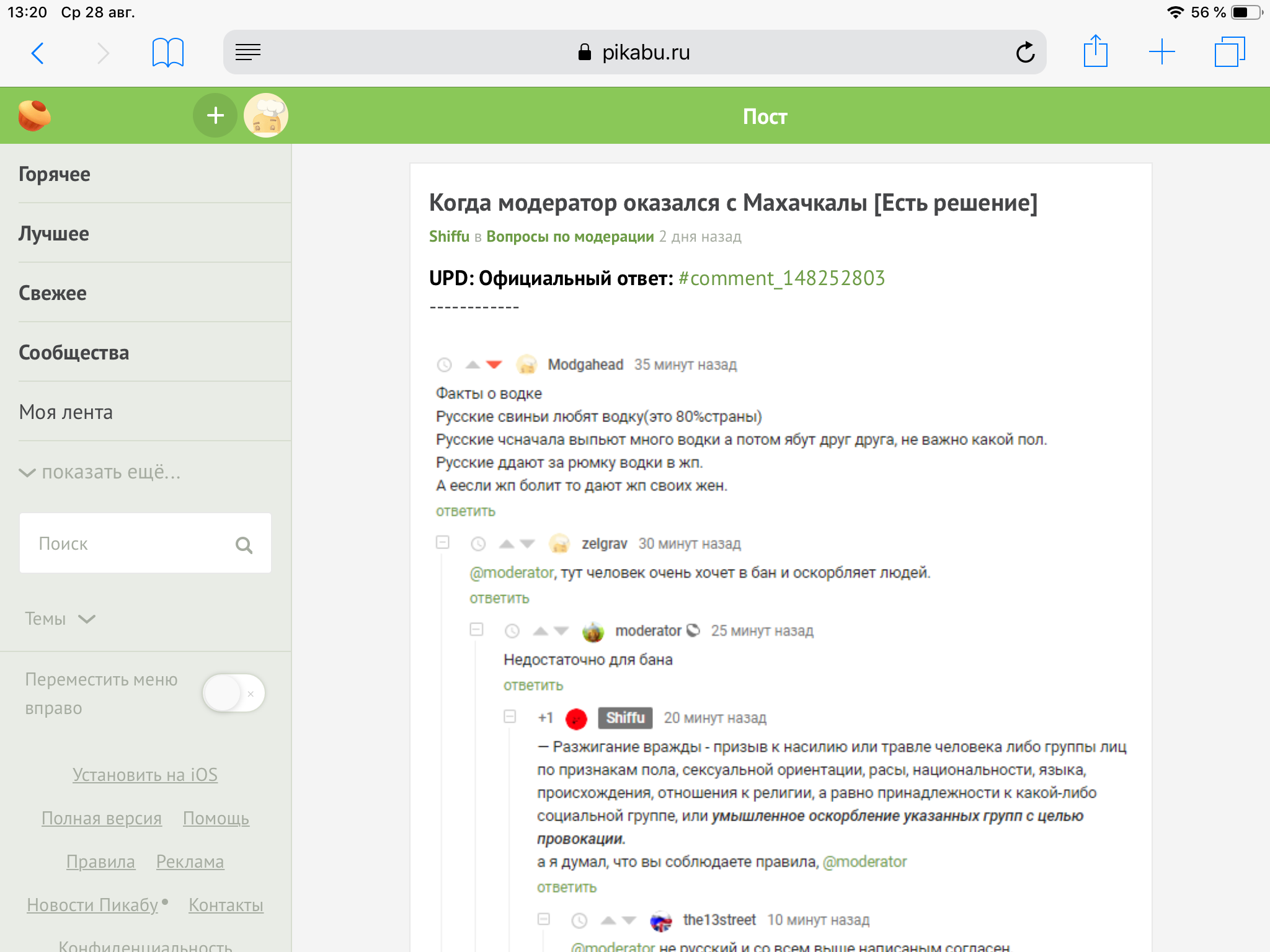This screenshot has height=952, width=1270.
Task: Open the Safari tabs overview icon
Action: click(x=1229, y=52)
